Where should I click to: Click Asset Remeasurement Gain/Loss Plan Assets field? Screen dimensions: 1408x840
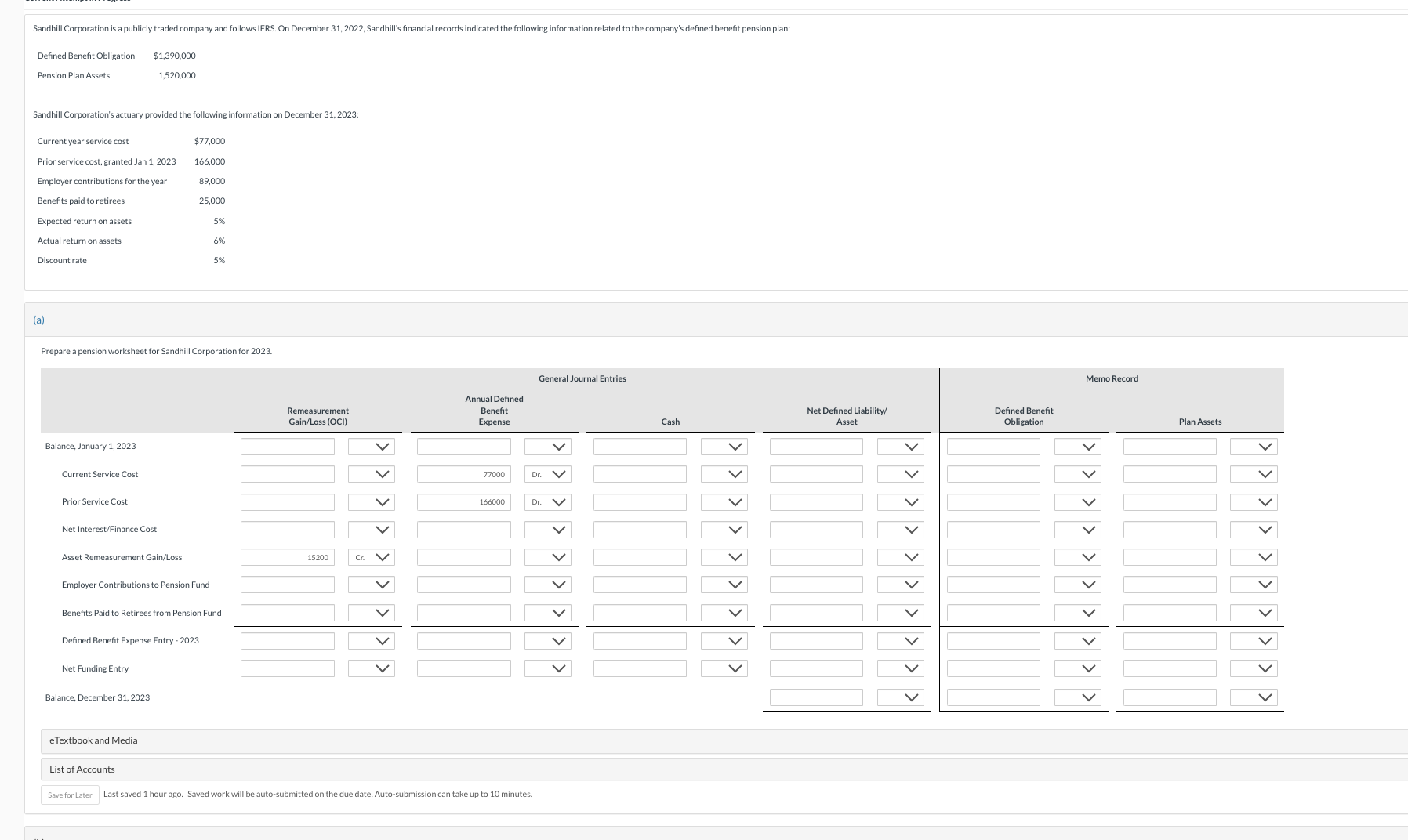click(1170, 557)
